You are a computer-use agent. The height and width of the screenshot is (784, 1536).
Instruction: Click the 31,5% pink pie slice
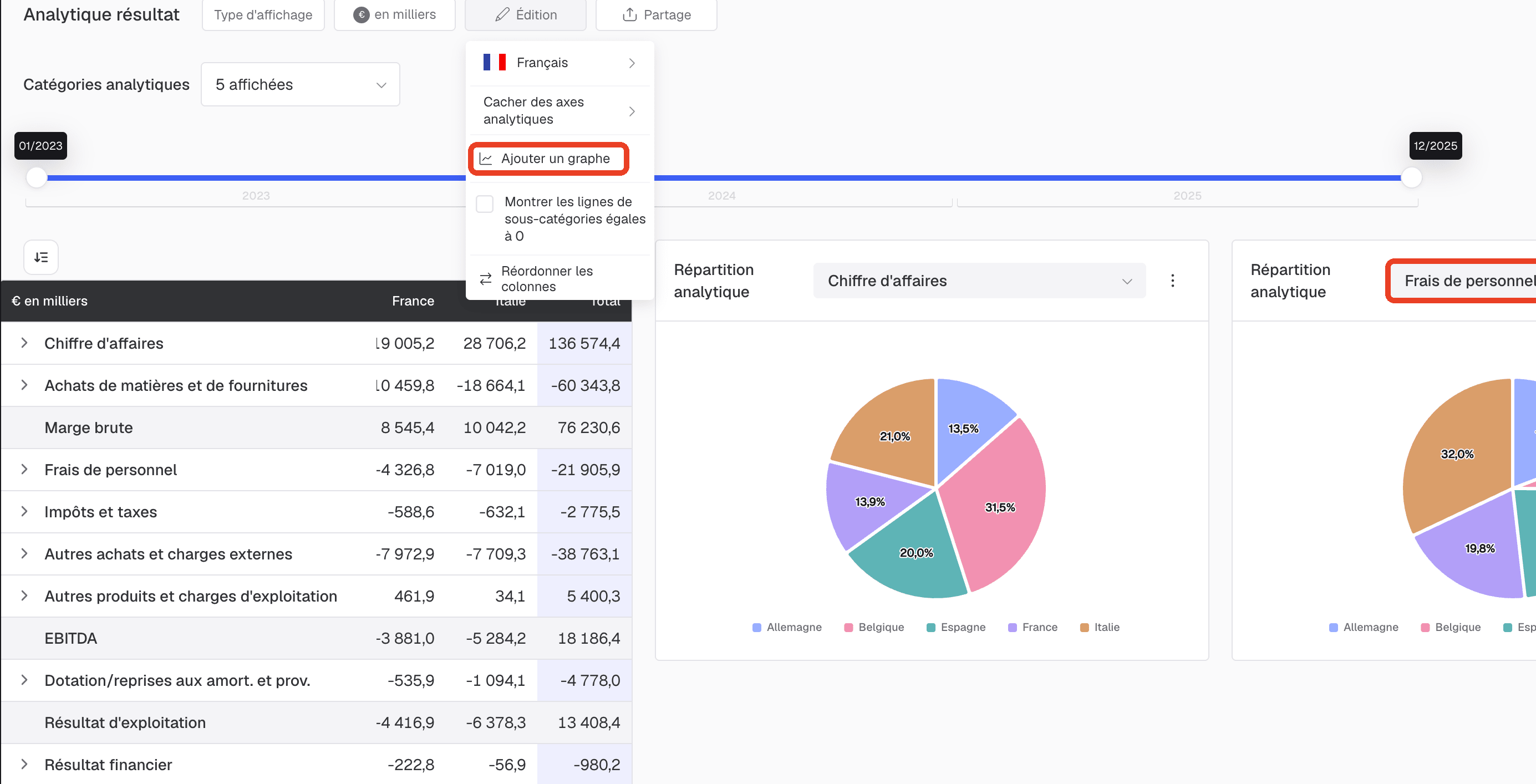pos(1000,507)
